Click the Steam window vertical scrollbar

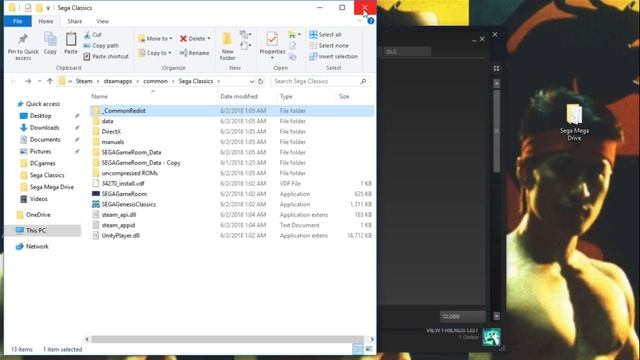click(496, 131)
